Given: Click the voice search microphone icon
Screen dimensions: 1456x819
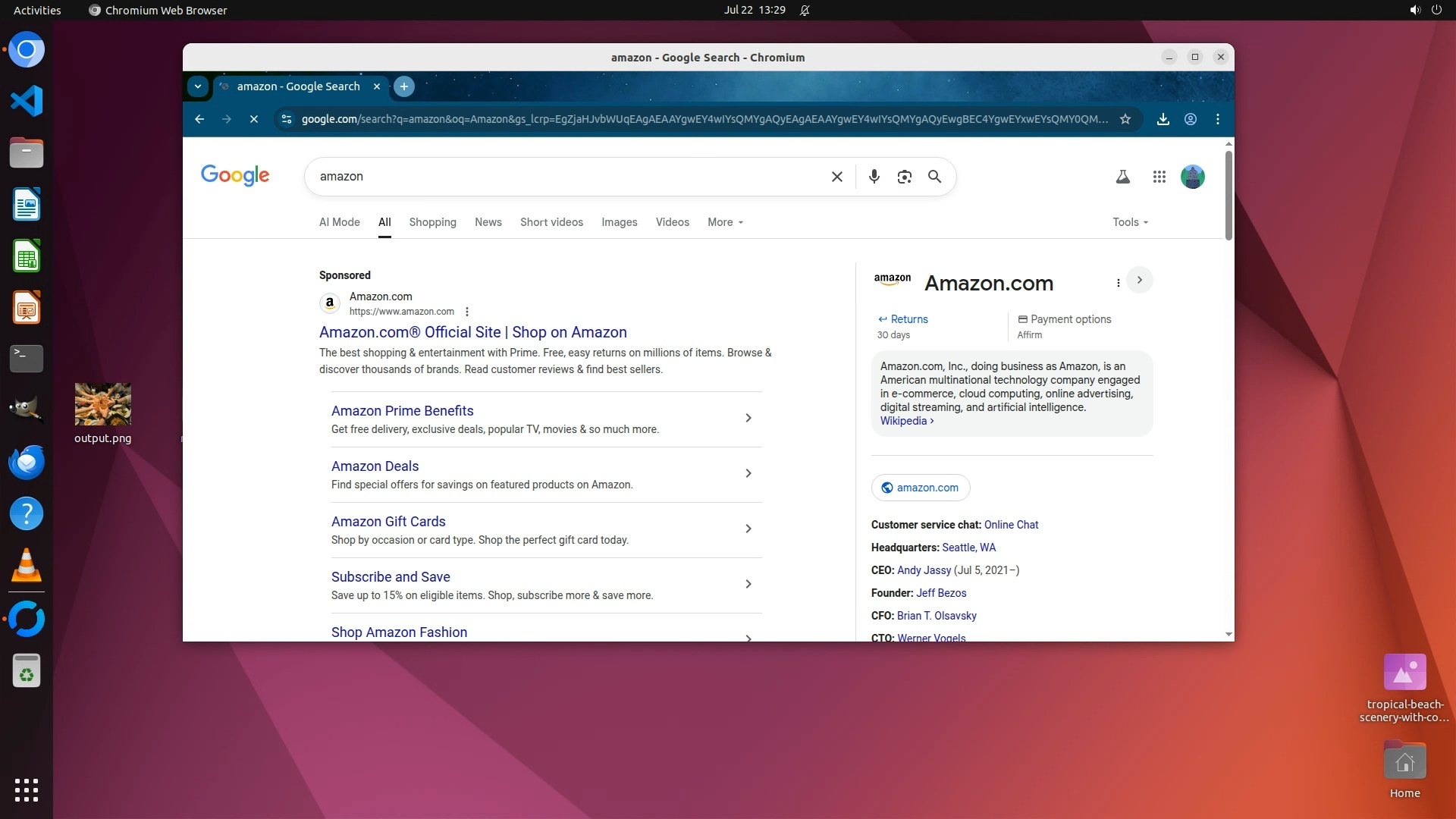Looking at the screenshot, I should 874,177.
